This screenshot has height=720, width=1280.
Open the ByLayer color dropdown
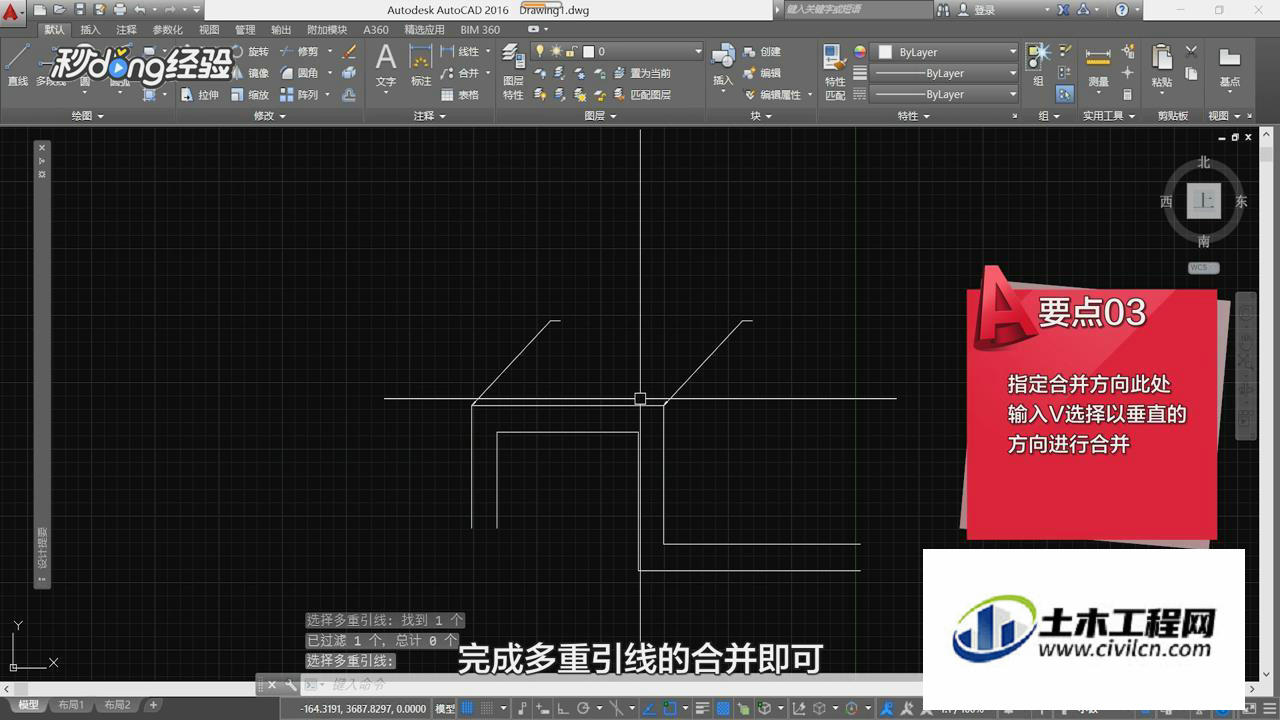pyautogui.click(x=946, y=51)
